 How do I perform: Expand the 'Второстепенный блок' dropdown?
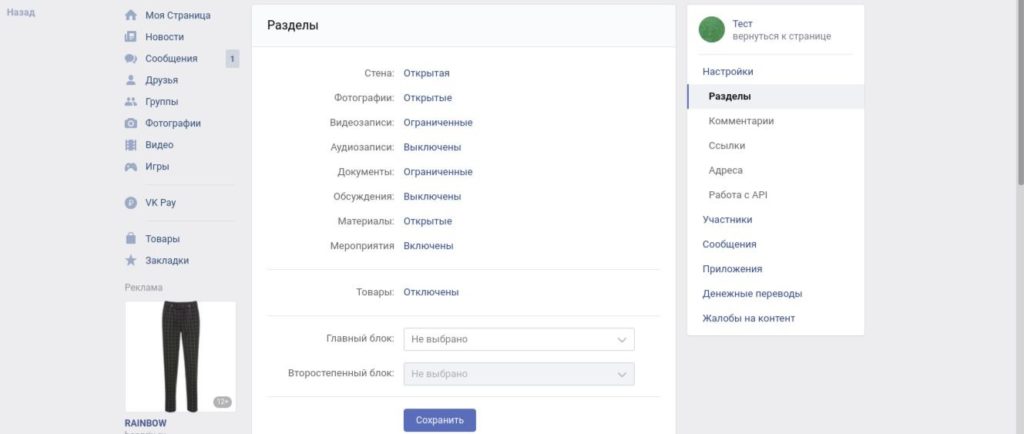pyautogui.click(x=519, y=374)
